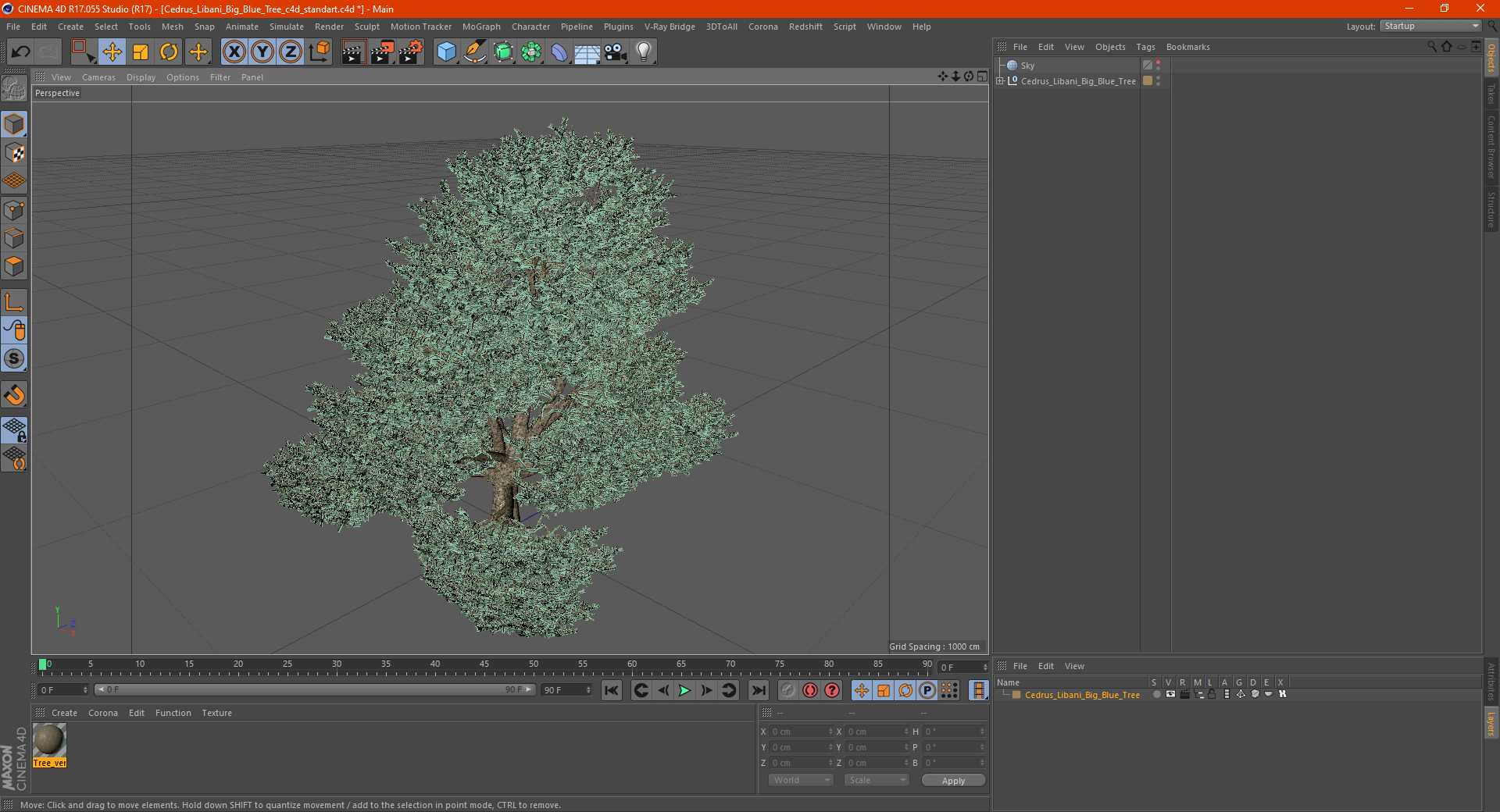Enable Workplane mode
The image size is (1500, 812).
coord(15,181)
